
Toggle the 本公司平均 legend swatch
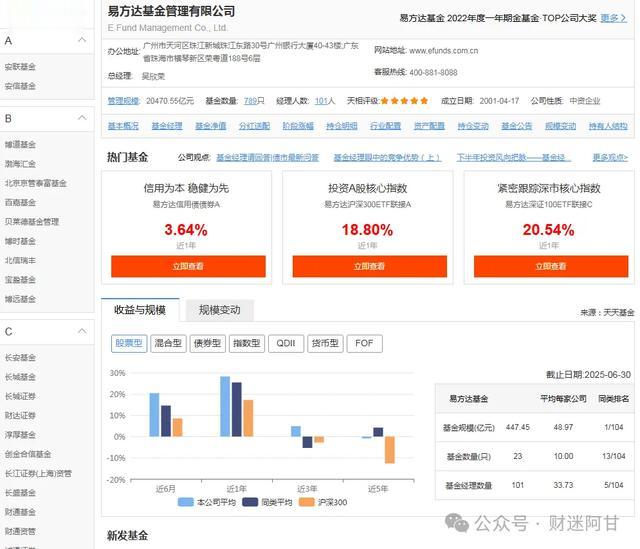pyautogui.click(x=186, y=502)
